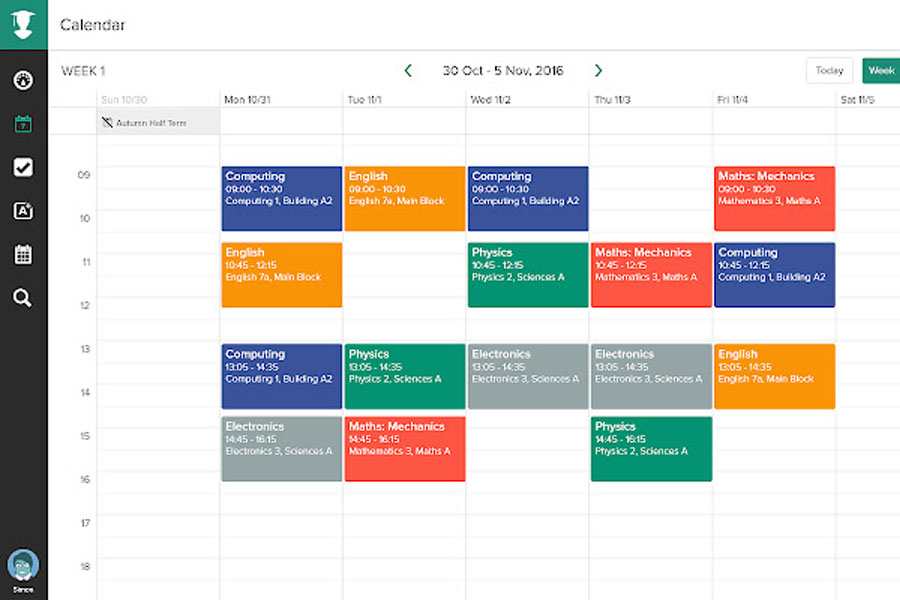
Task: Click the 30 Oct - 5 Nov date range
Action: 503,71
